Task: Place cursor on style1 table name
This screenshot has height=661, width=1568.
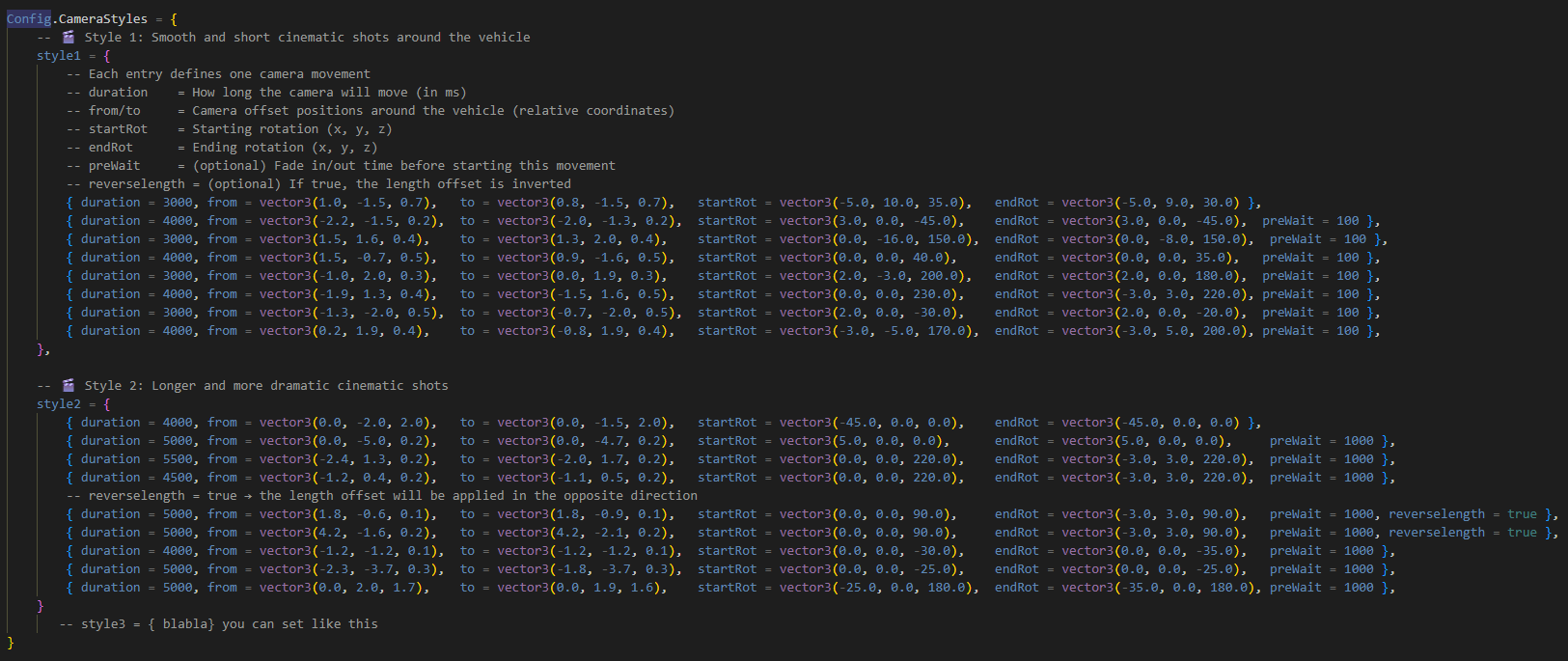Action: click(x=59, y=56)
